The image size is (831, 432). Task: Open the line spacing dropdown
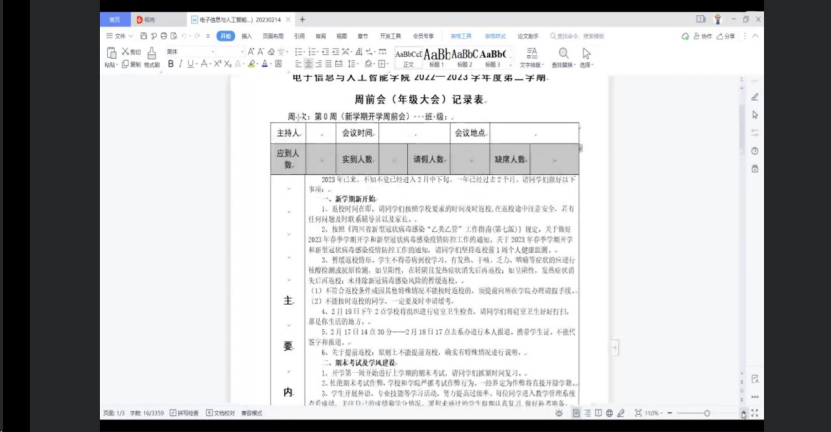pyautogui.click(x=357, y=64)
